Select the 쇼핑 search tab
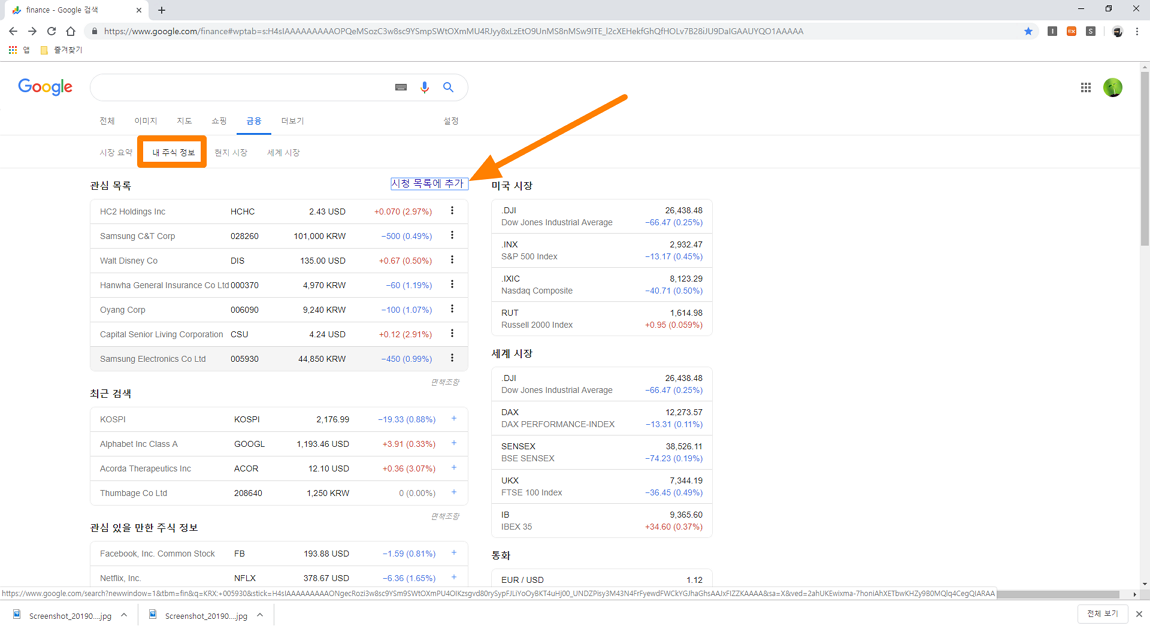 [x=219, y=121]
